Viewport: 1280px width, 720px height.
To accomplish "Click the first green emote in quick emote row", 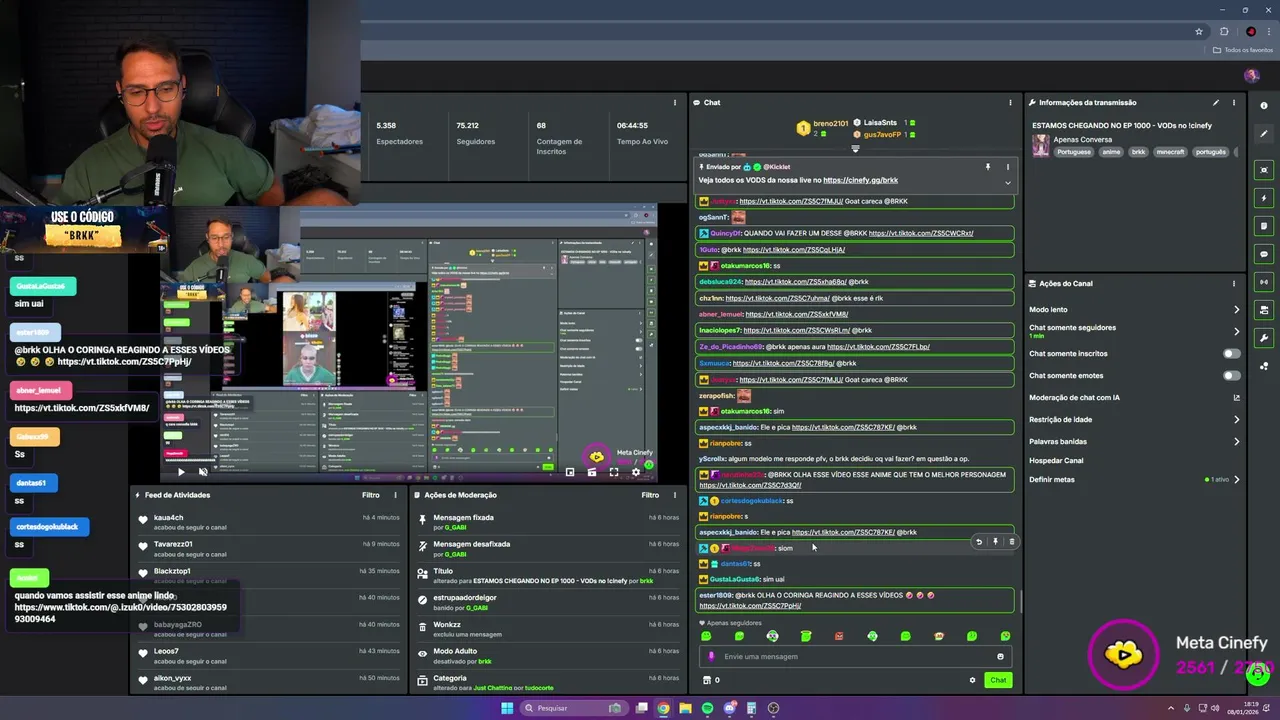I will [x=706, y=636].
